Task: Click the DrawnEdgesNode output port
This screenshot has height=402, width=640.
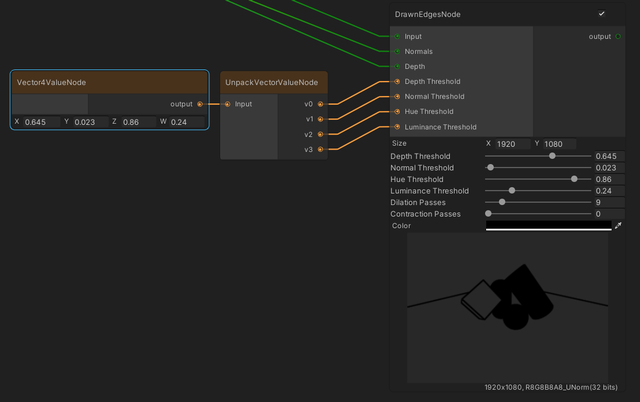Action: 619,36
